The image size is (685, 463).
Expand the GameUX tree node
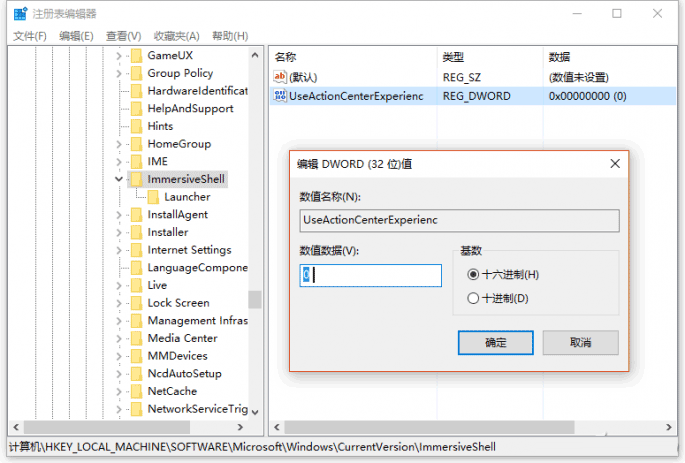pyautogui.click(x=119, y=56)
